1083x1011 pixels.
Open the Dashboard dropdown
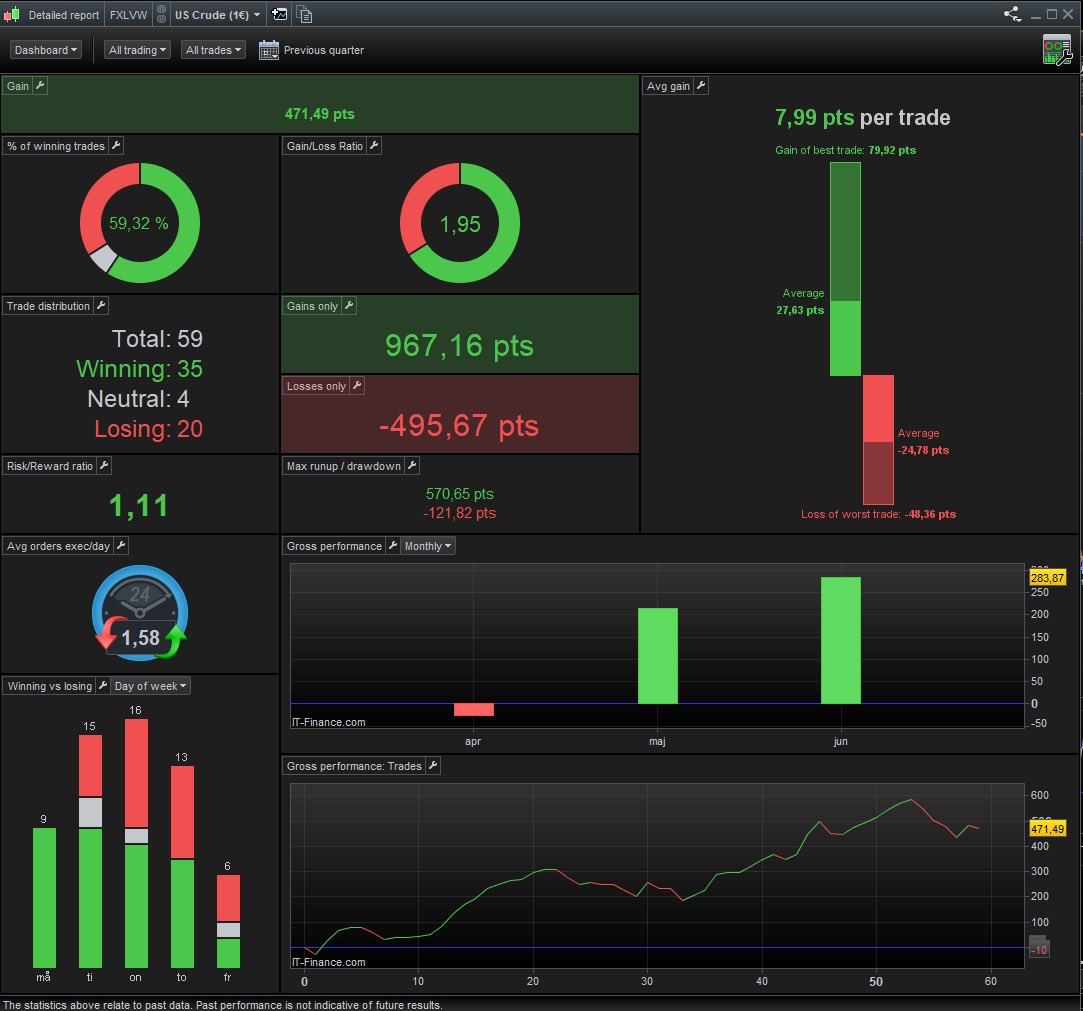(46, 50)
